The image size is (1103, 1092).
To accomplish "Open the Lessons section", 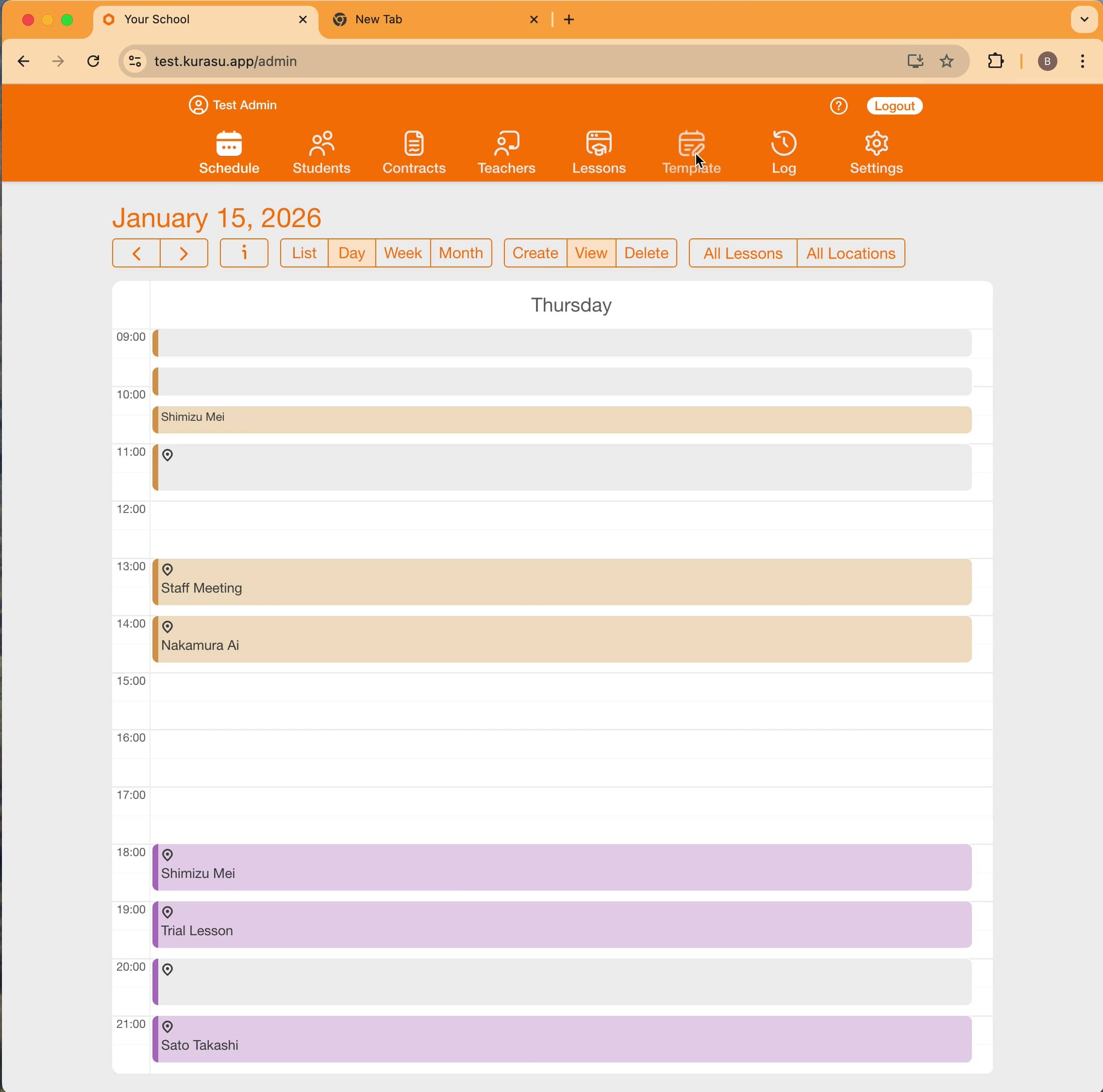I will pos(599,152).
